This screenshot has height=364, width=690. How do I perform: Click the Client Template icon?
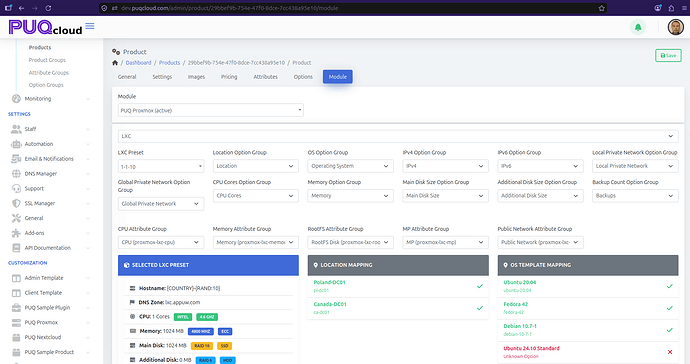coord(16,293)
